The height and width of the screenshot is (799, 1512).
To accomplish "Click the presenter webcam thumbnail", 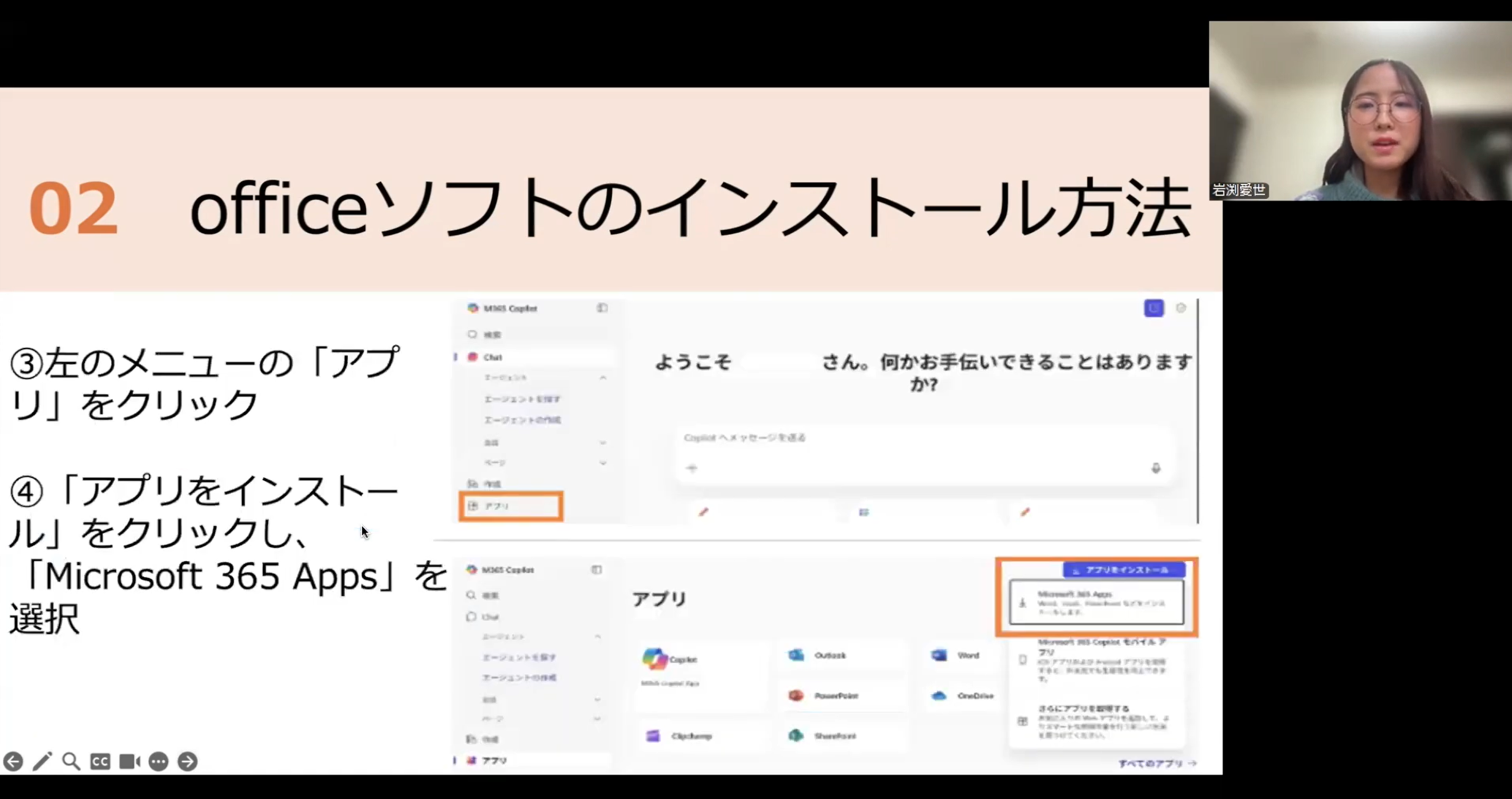I will tap(1360, 111).
